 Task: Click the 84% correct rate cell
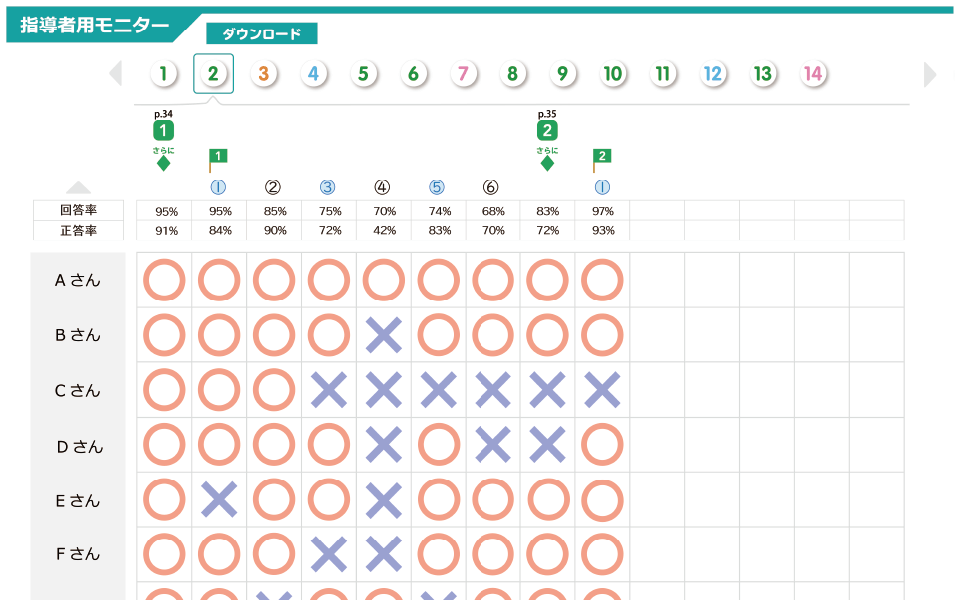(220, 231)
